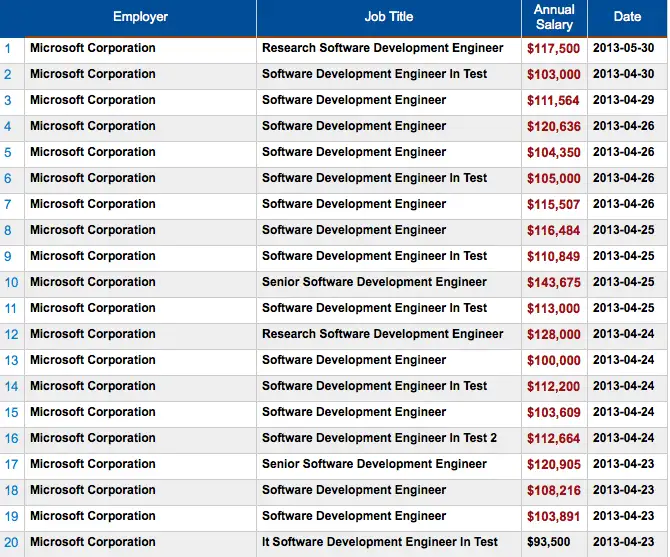Click the Date column header
Screen dimensions: 670x557
click(627, 17)
